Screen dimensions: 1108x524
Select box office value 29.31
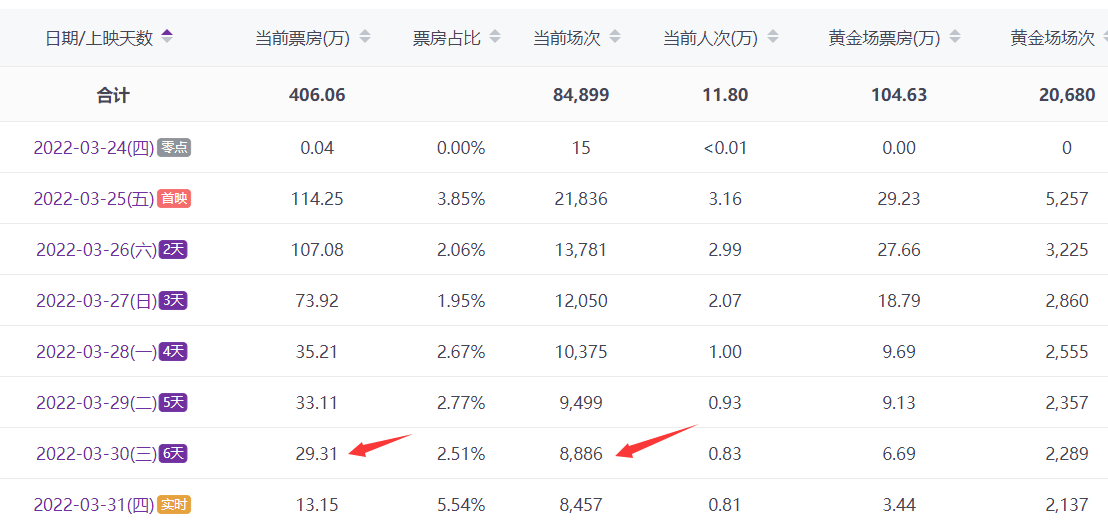pos(317,453)
